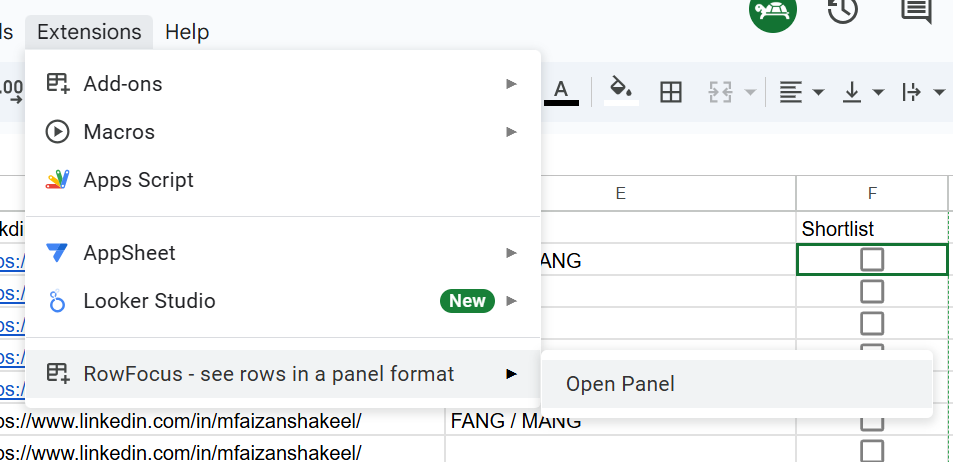Expand vertical align dropdown arrow

pyautogui.click(x=878, y=92)
